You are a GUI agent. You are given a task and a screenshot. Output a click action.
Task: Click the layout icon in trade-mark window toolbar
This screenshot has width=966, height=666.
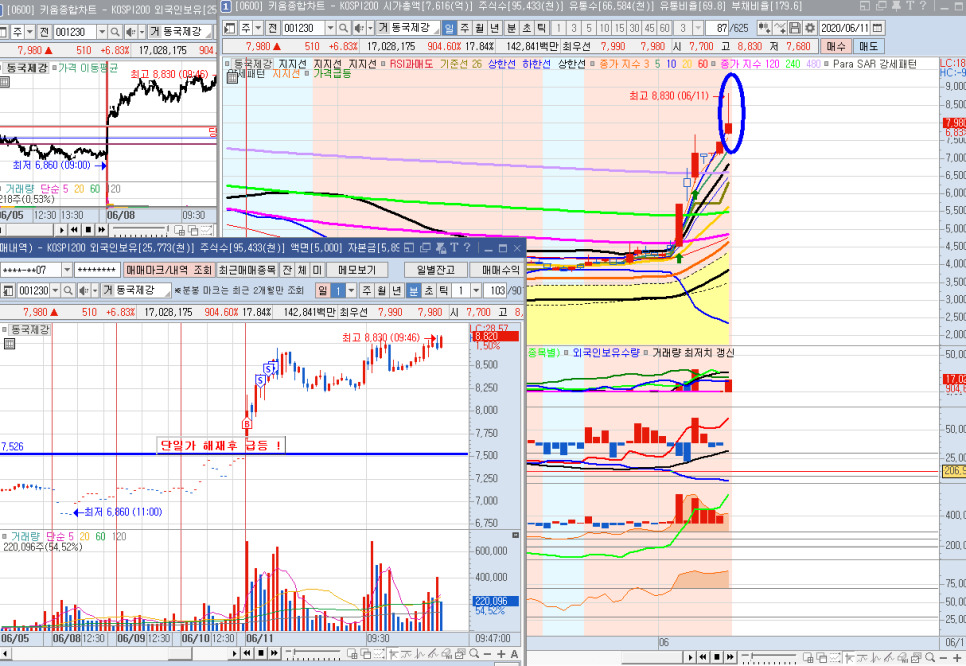click(8, 290)
